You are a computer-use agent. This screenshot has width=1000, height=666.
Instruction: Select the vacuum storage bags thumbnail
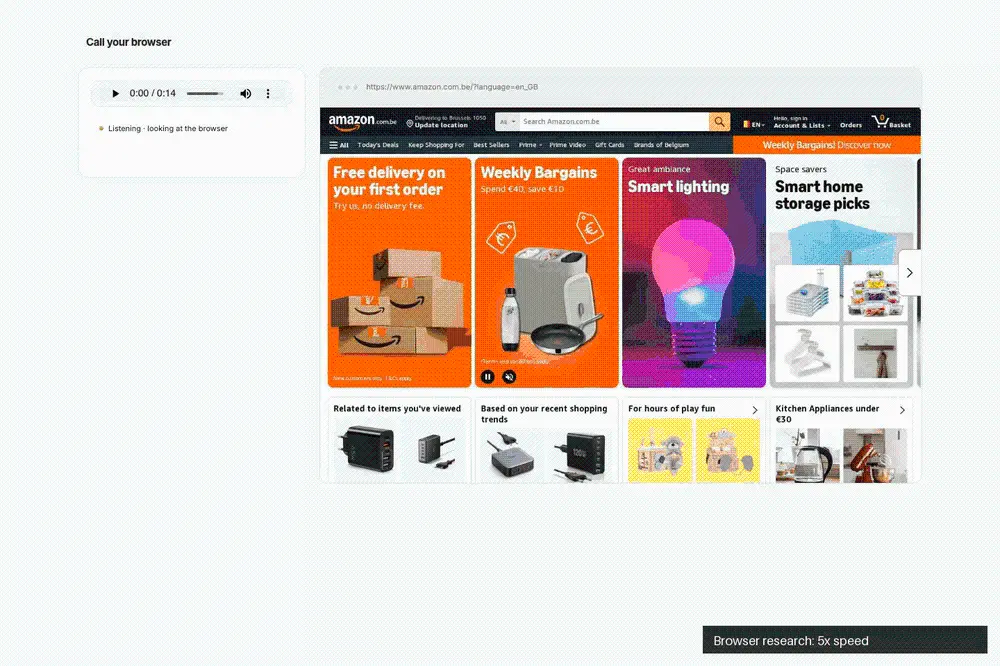(x=807, y=293)
